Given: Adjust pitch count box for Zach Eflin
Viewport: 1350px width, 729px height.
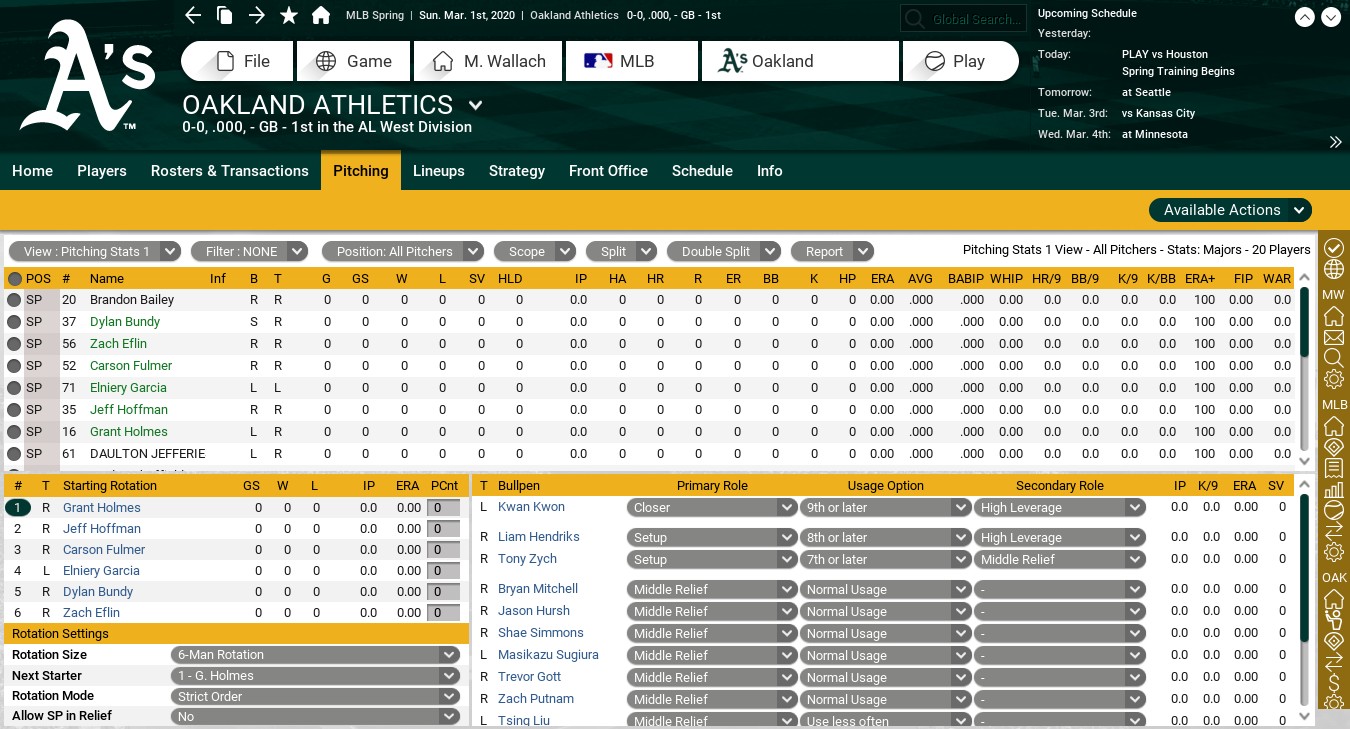Looking at the screenshot, I should 444,613.
